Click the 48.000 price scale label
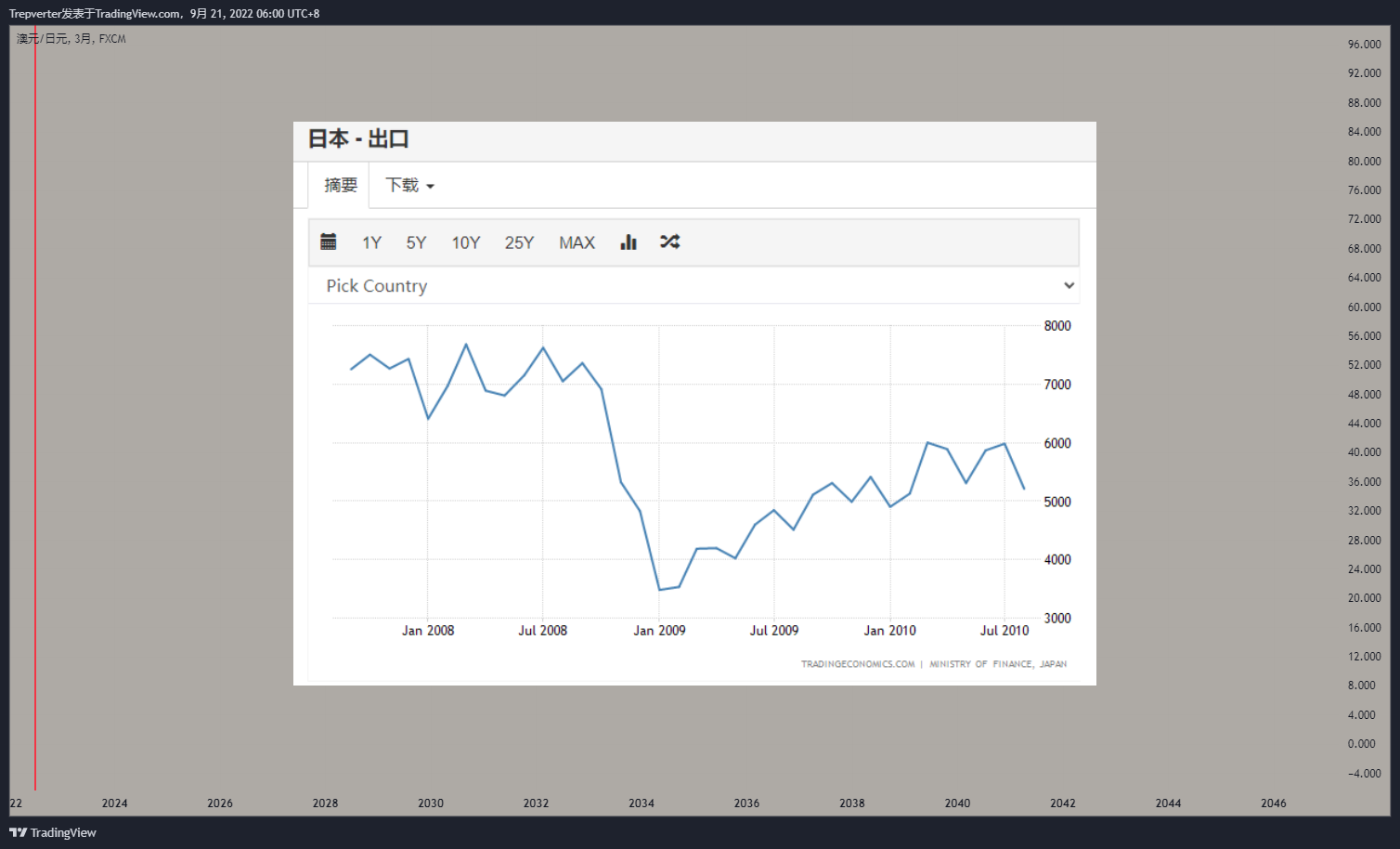The width and height of the screenshot is (1400, 849). [x=1364, y=395]
